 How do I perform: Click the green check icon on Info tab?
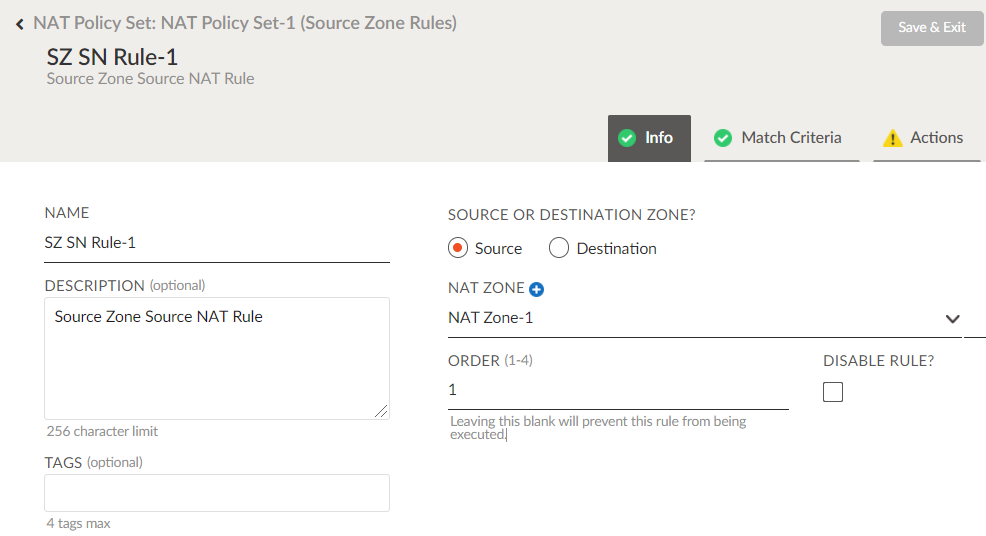pyautogui.click(x=627, y=138)
